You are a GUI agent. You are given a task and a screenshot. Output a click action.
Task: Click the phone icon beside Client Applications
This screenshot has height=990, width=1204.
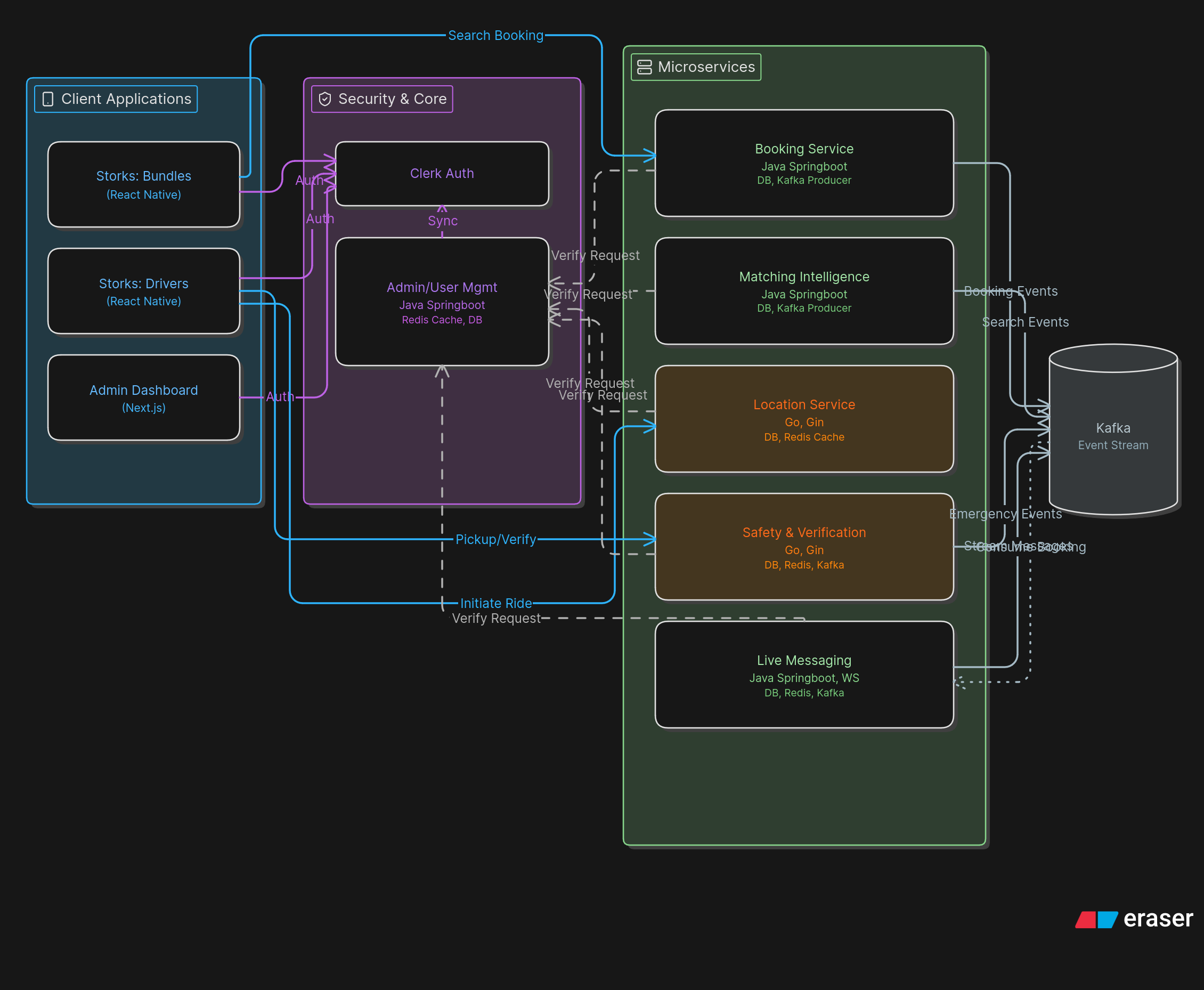(48, 99)
